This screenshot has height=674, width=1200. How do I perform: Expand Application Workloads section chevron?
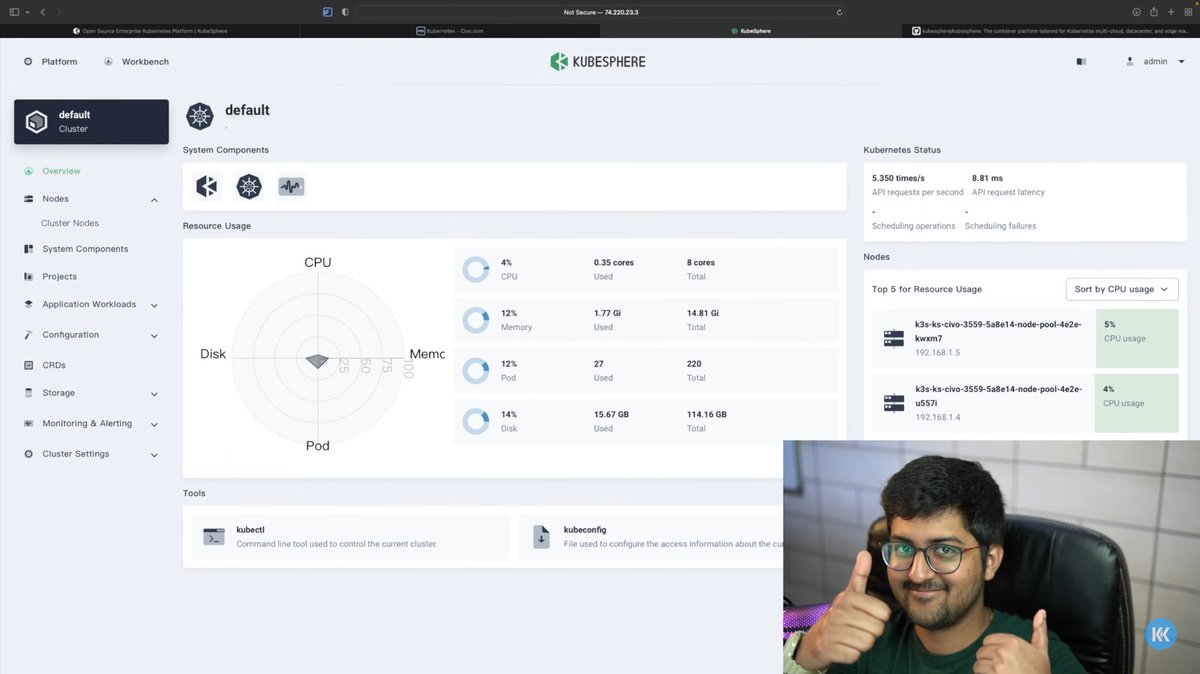154,306
